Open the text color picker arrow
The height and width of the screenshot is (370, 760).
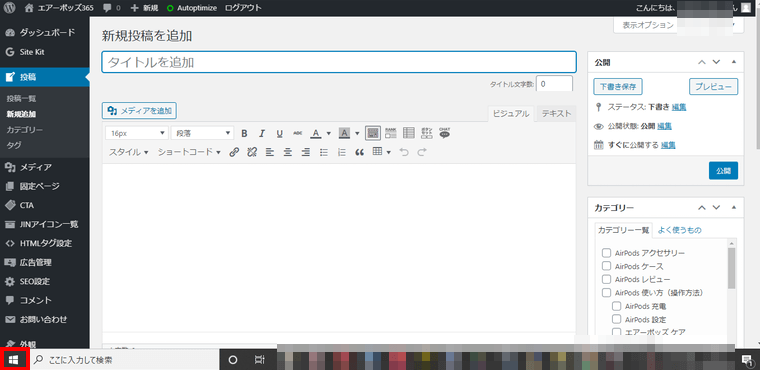[329, 133]
